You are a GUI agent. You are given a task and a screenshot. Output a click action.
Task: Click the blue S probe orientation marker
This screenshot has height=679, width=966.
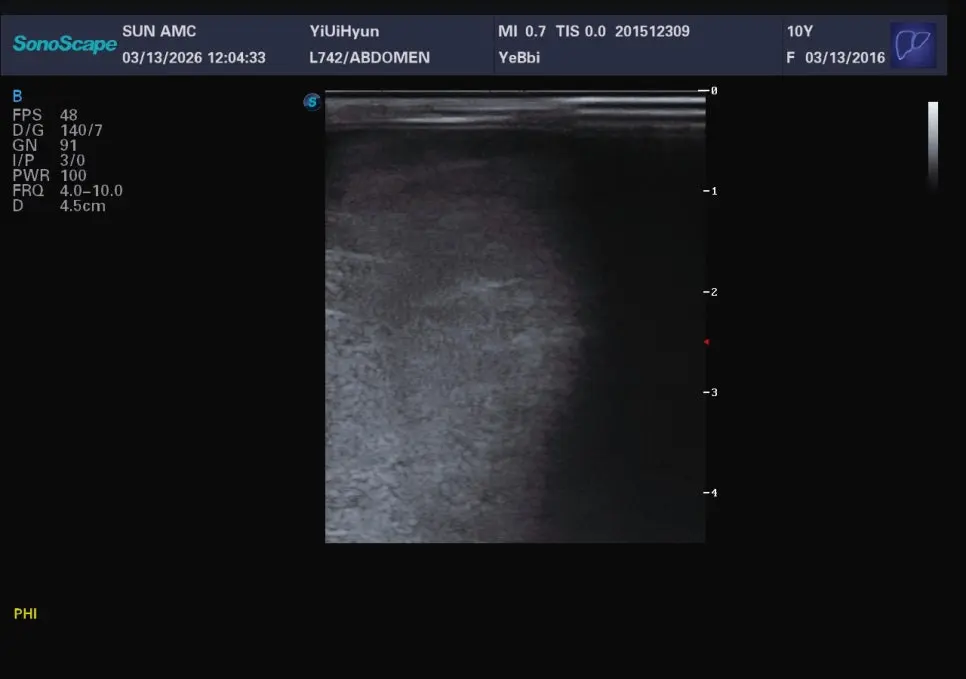coord(312,102)
